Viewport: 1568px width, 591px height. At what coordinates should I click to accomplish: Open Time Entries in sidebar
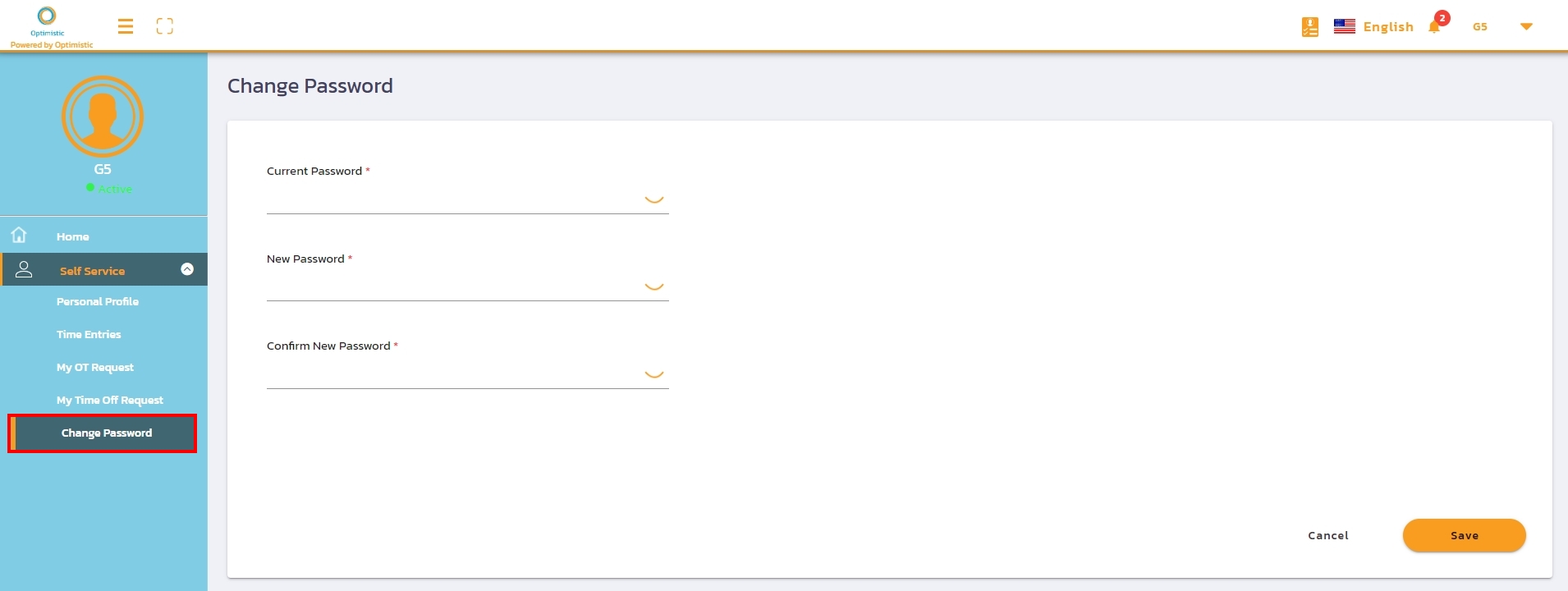click(x=89, y=335)
